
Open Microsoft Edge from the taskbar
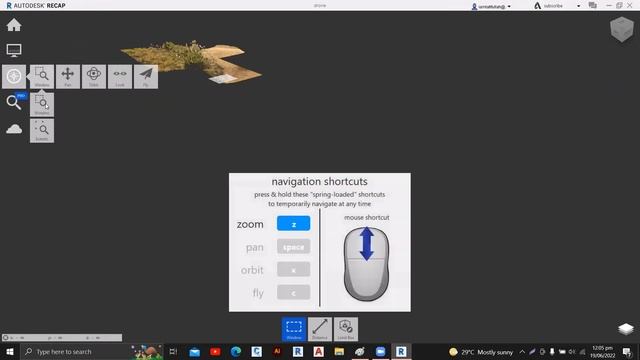(236, 351)
